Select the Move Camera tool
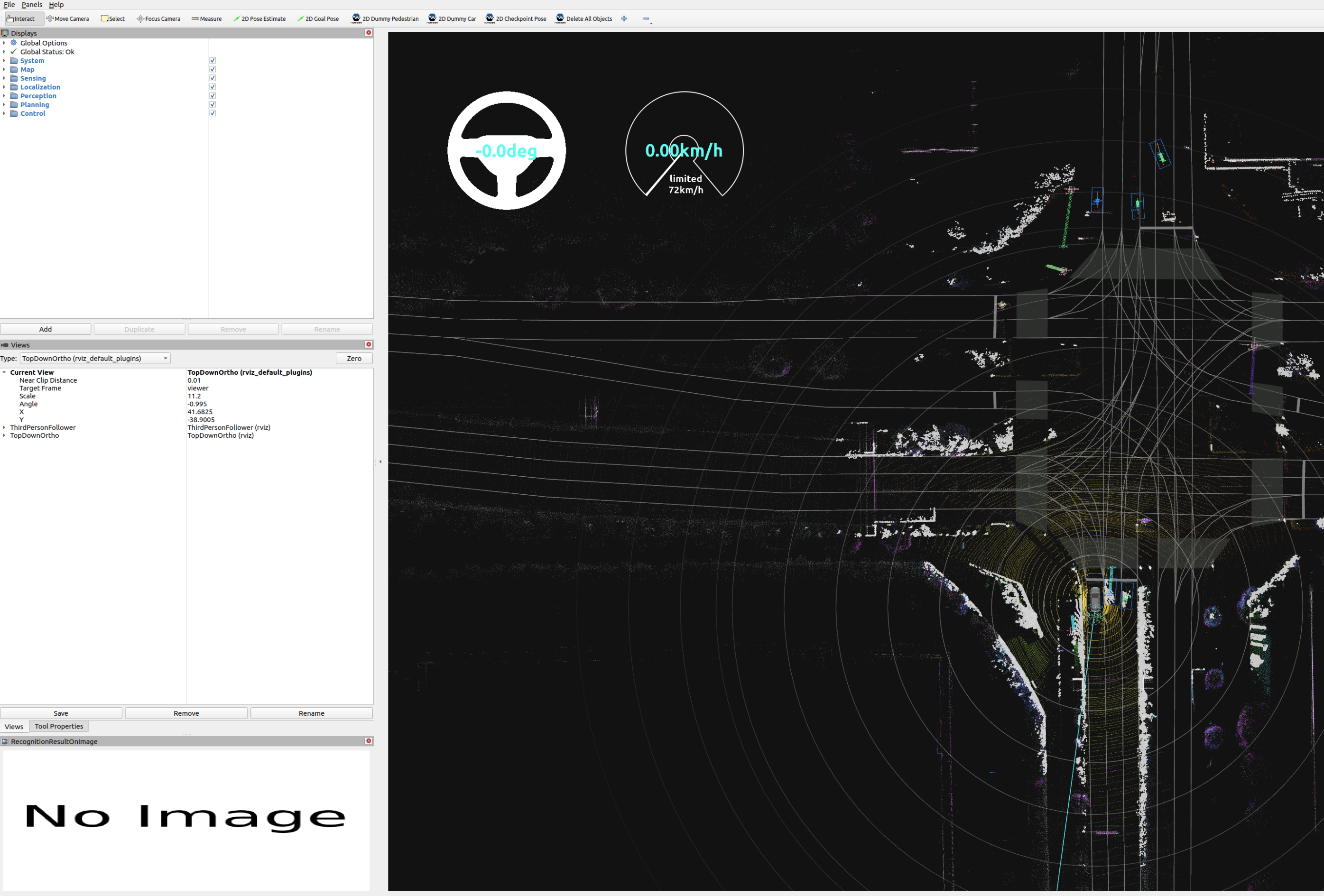This screenshot has height=896, width=1324. coord(68,19)
